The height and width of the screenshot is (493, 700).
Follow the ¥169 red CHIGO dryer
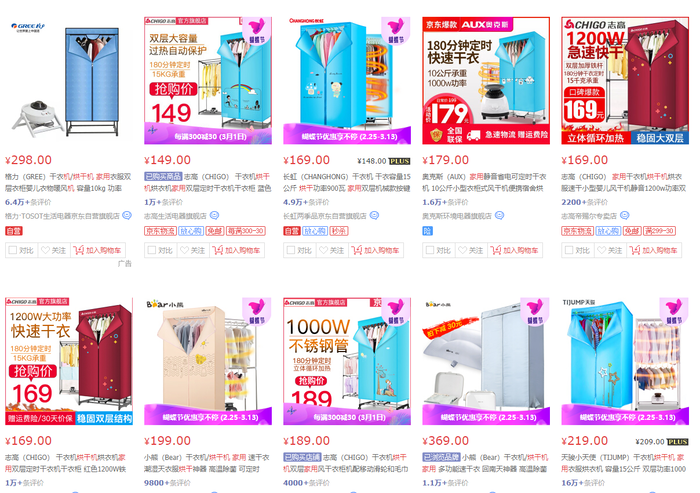tap(609, 250)
